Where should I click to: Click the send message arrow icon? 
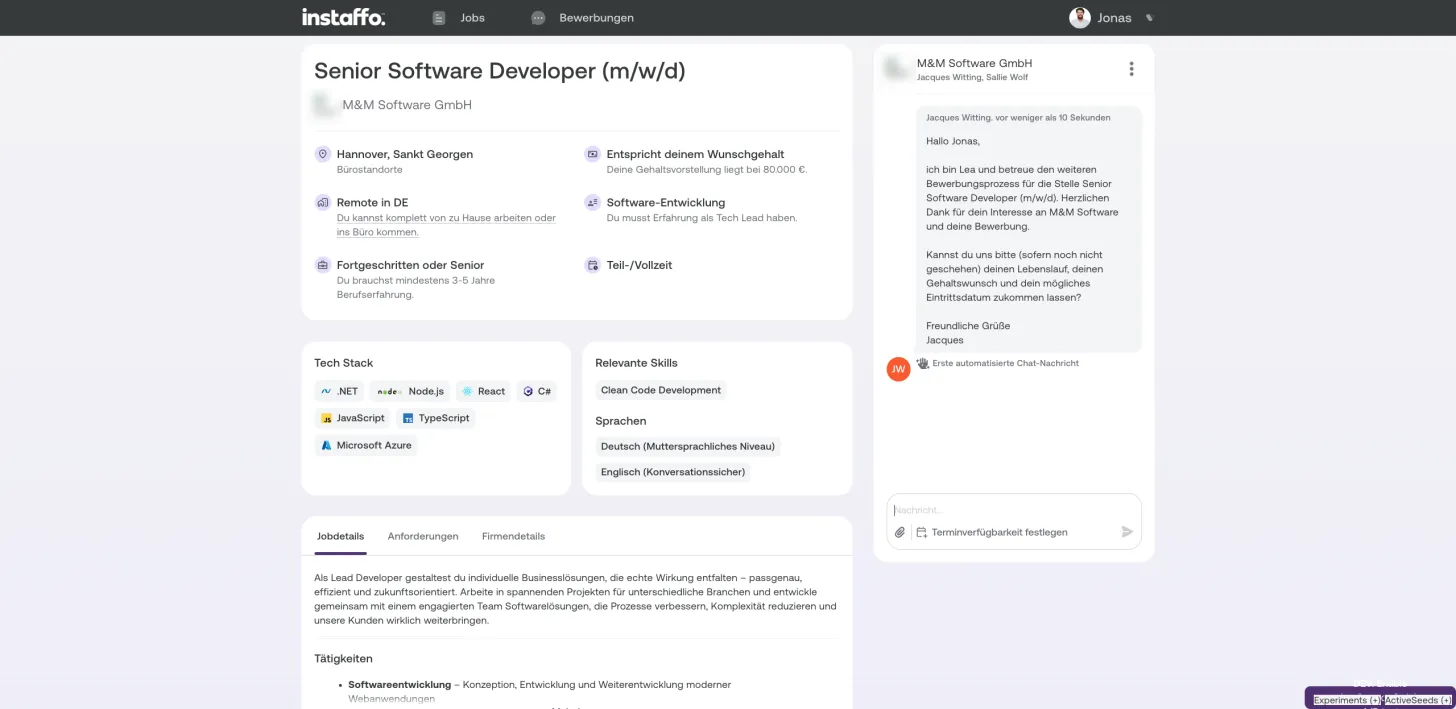(1127, 532)
